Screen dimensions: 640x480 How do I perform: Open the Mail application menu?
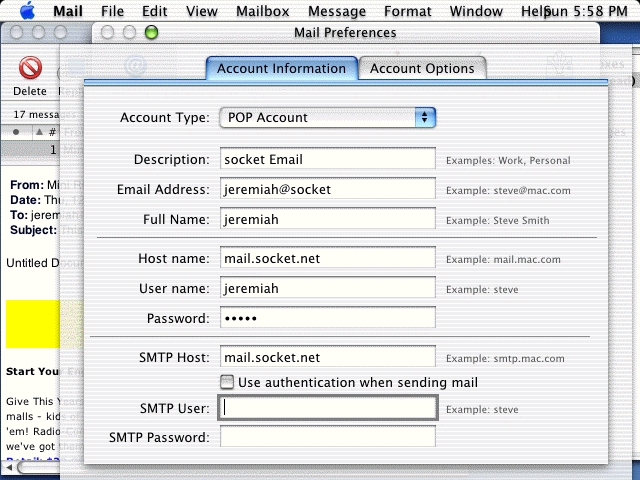(x=68, y=11)
